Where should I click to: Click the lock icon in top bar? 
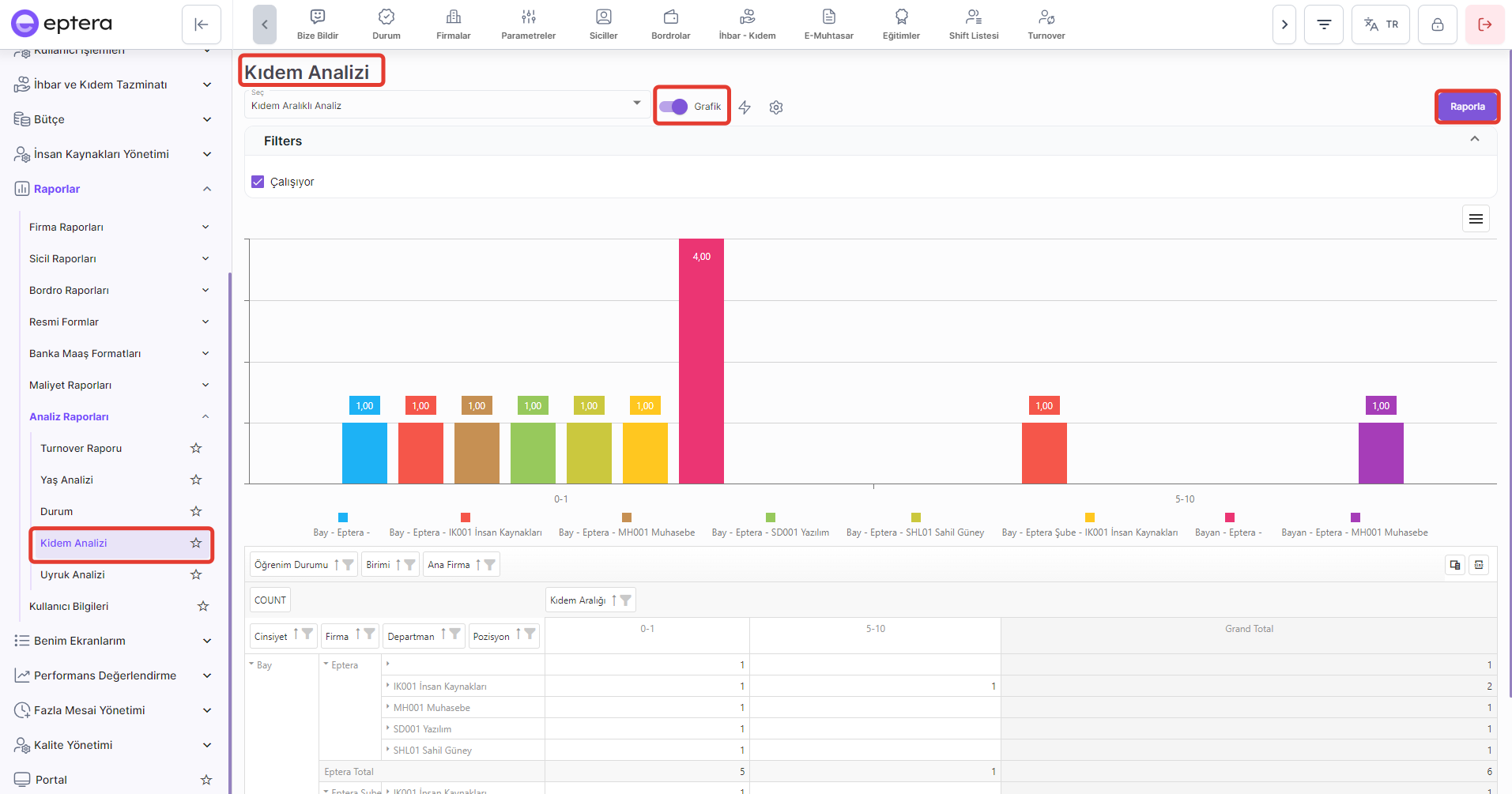click(1437, 24)
